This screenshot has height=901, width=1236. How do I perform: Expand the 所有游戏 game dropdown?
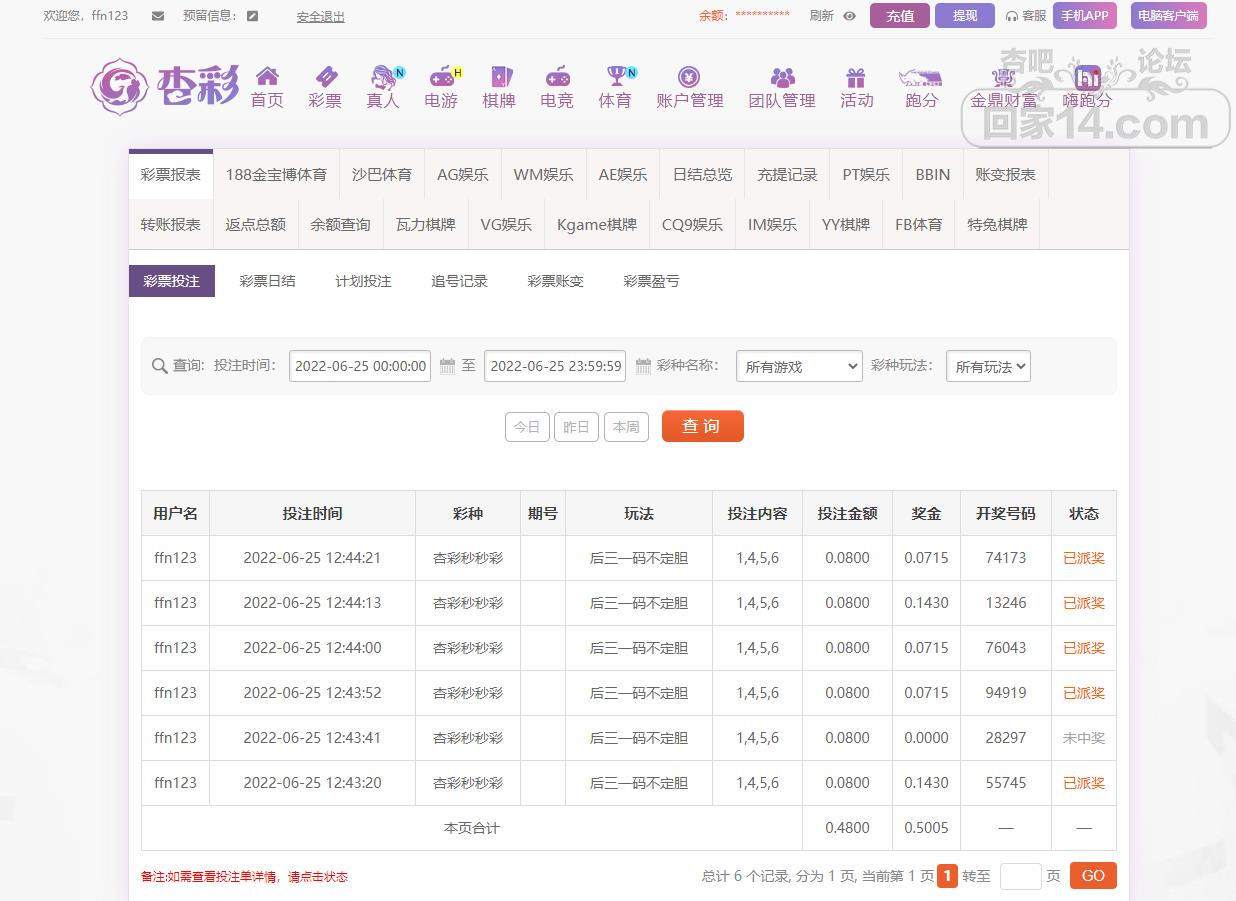[798, 367]
